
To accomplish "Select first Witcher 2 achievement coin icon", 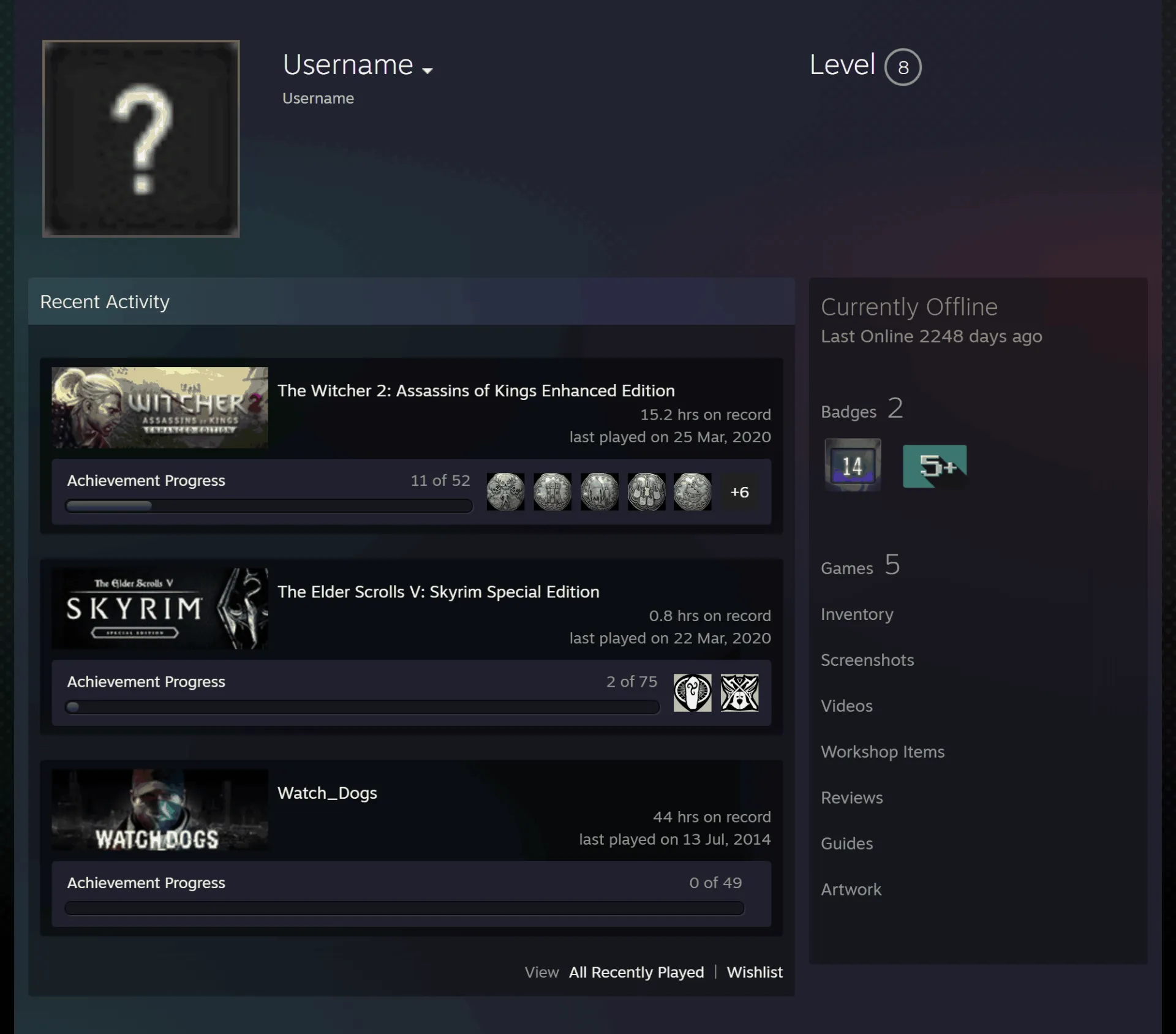I will 505,492.
